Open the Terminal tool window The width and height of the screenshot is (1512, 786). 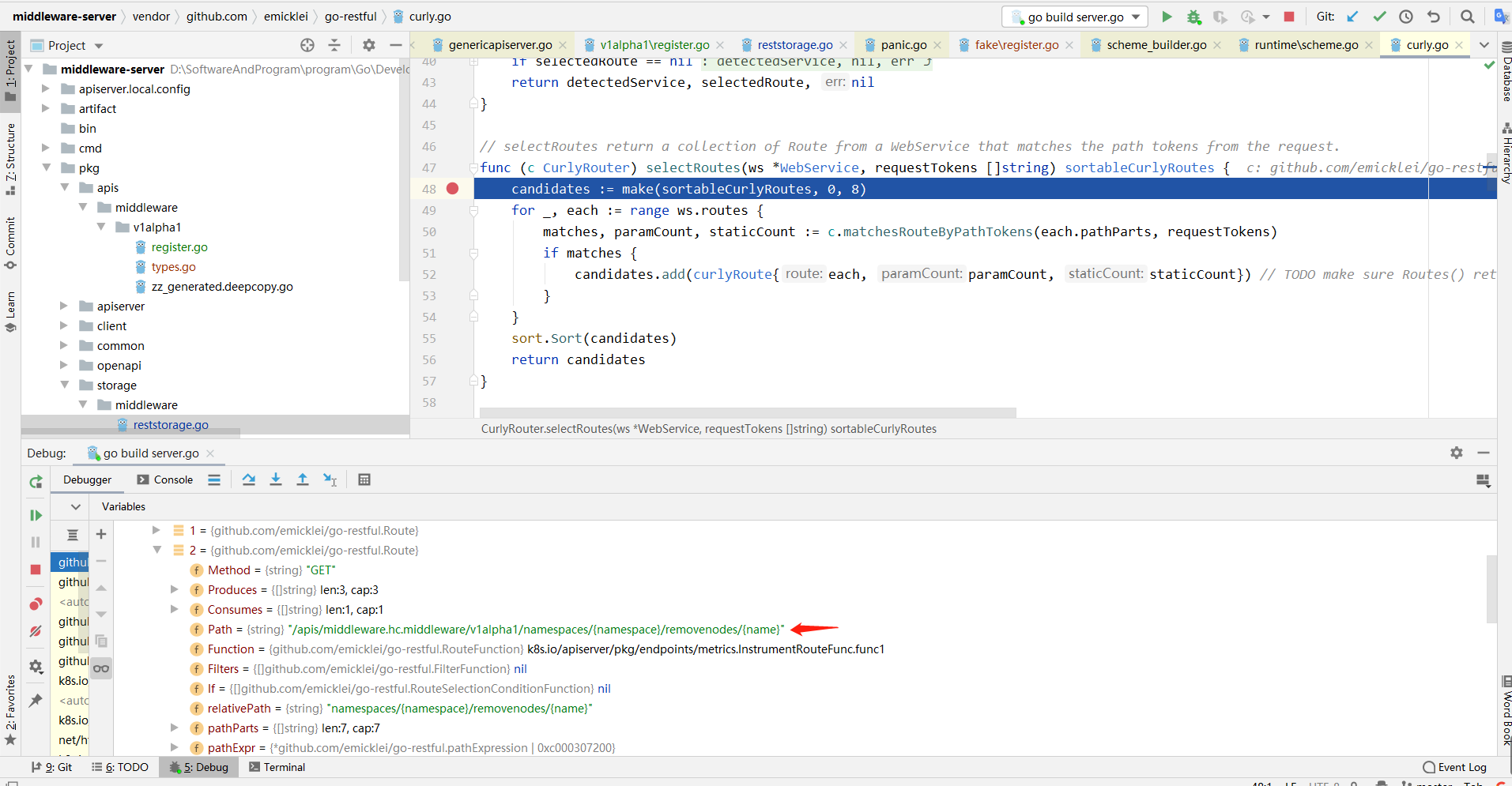click(x=277, y=767)
